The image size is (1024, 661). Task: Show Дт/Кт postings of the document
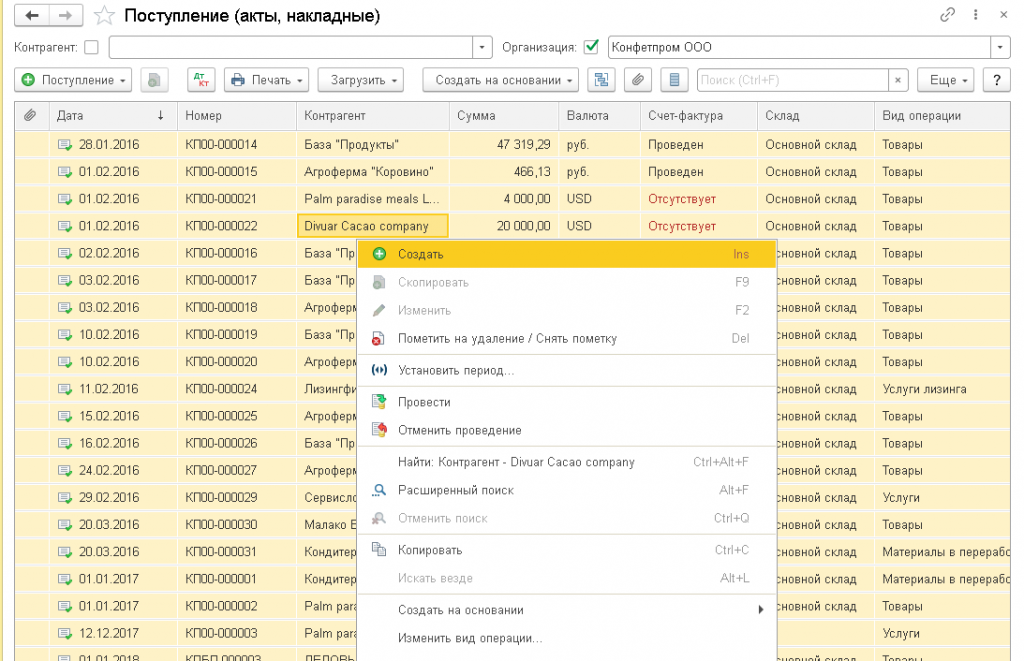pyautogui.click(x=201, y=80)
